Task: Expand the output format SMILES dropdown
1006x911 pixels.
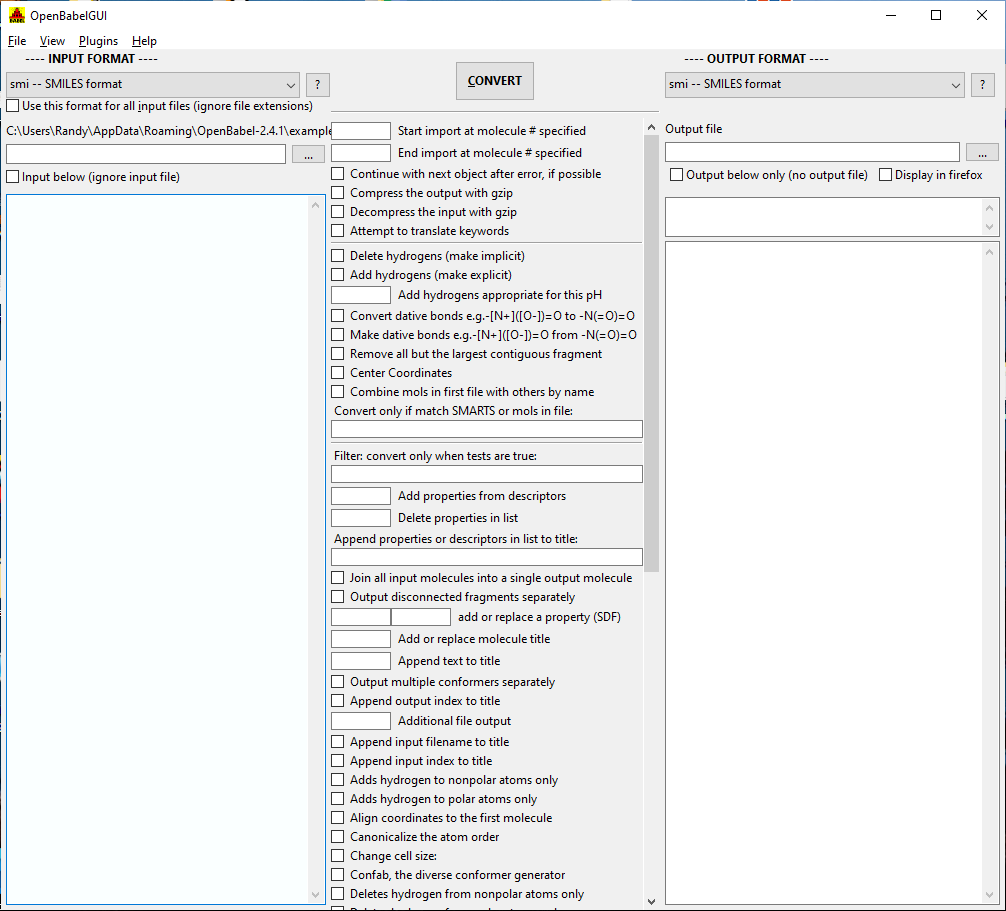Action: point(815,85)
